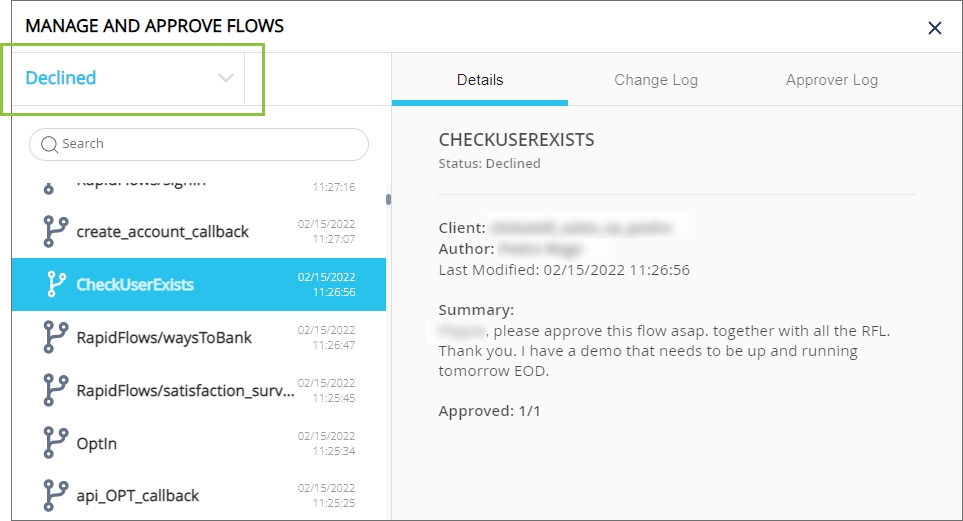The image size is (963, 521).
Task: Open the Declined status filter dropdown
Action: click(x=120, y=78)
